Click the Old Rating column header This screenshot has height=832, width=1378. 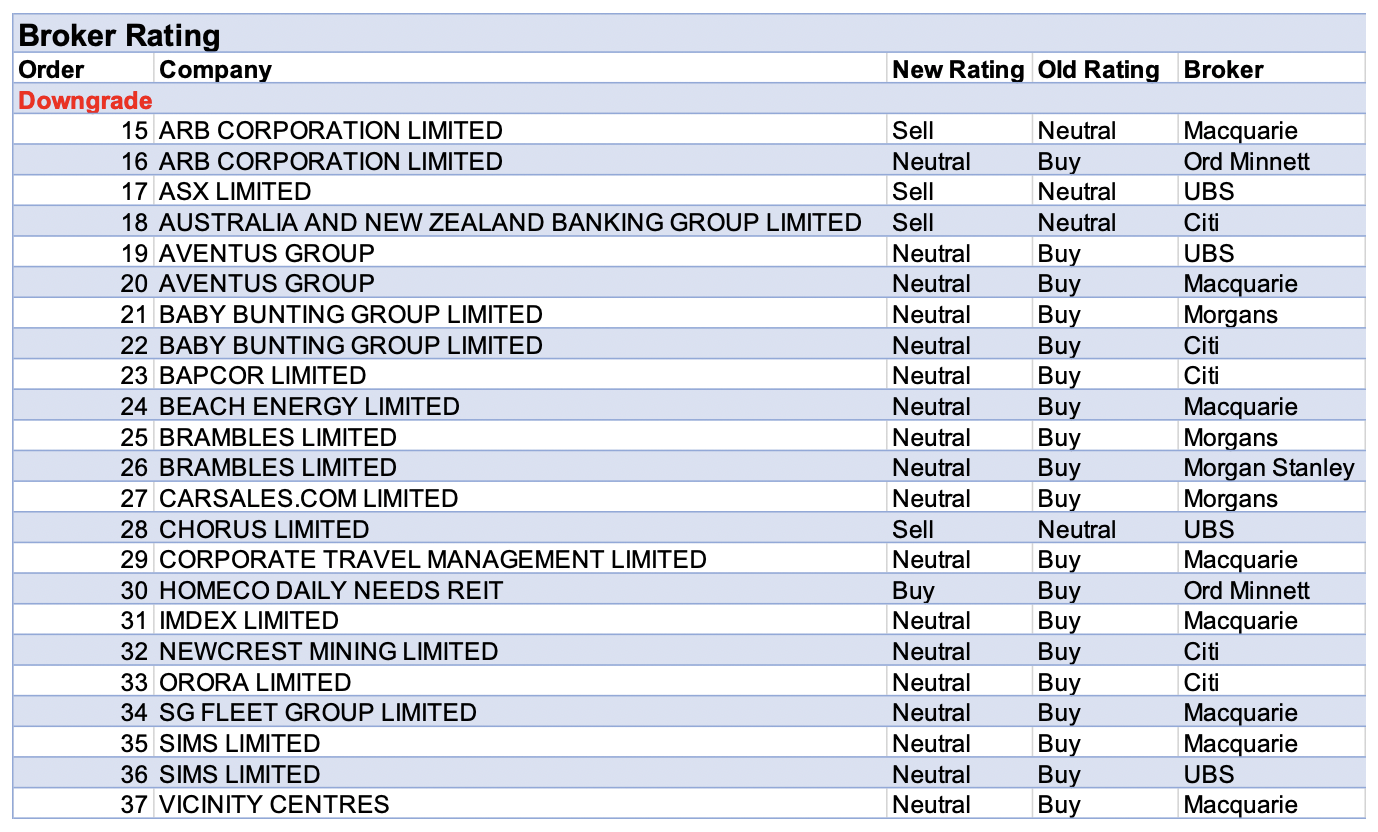(x=1098, y=69)
